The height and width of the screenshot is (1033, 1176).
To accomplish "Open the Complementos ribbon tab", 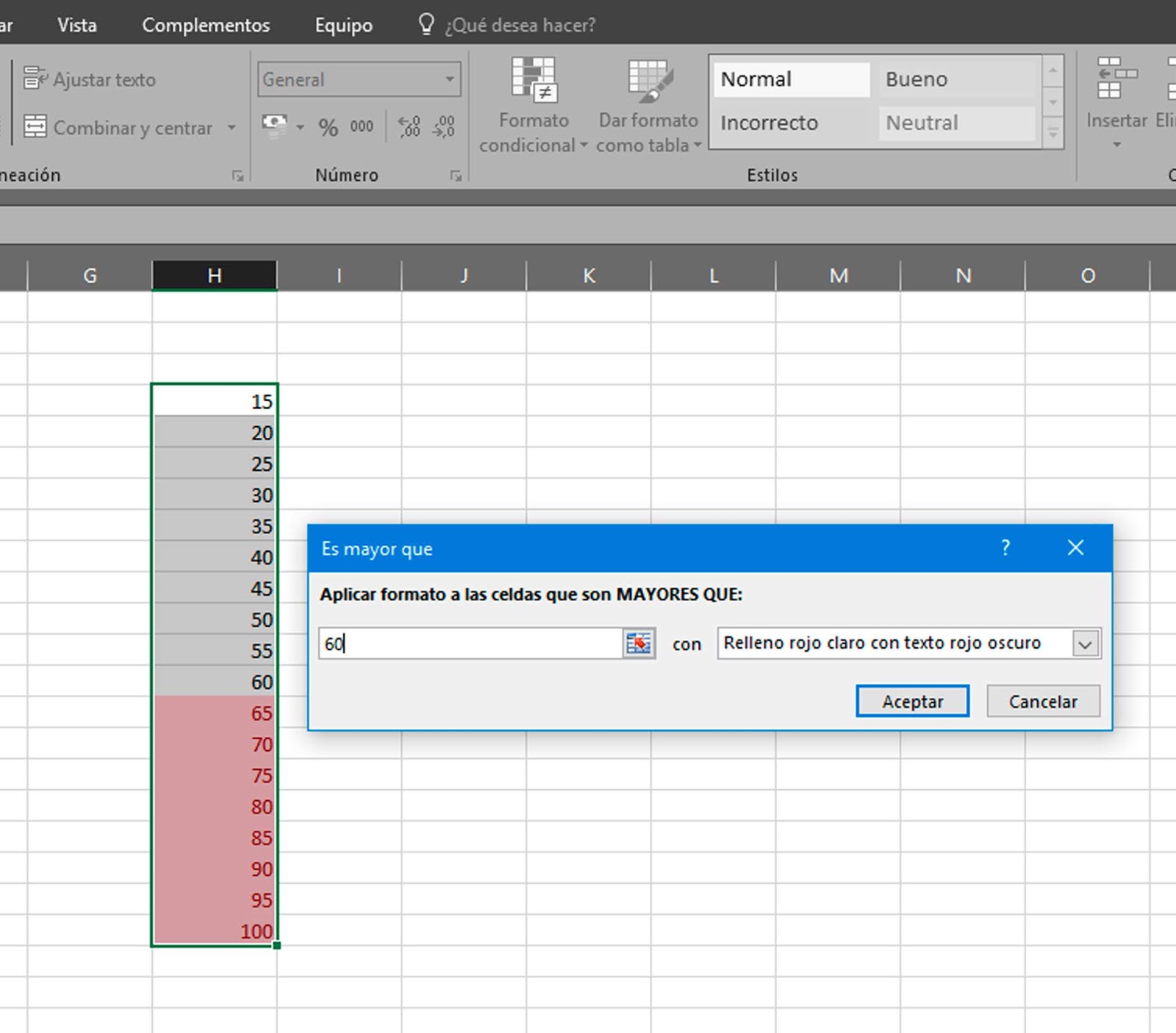I will pyautogui.click(x=205, y=24).
